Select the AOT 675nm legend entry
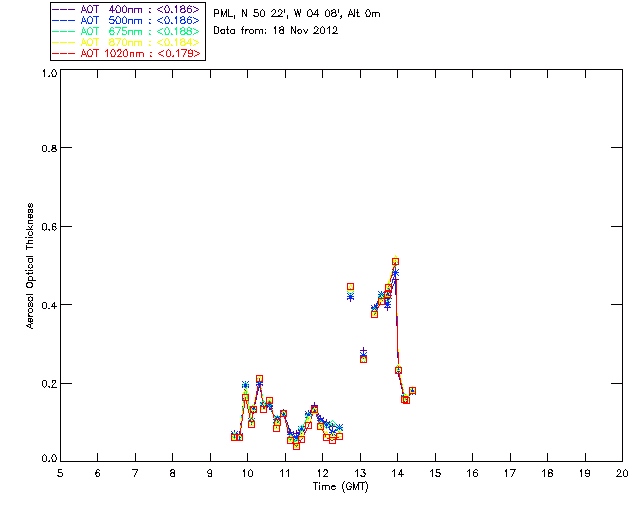Image resolution: width=640 pixels, height=512 pixels. pyautogui.click(x=126, y=31)
